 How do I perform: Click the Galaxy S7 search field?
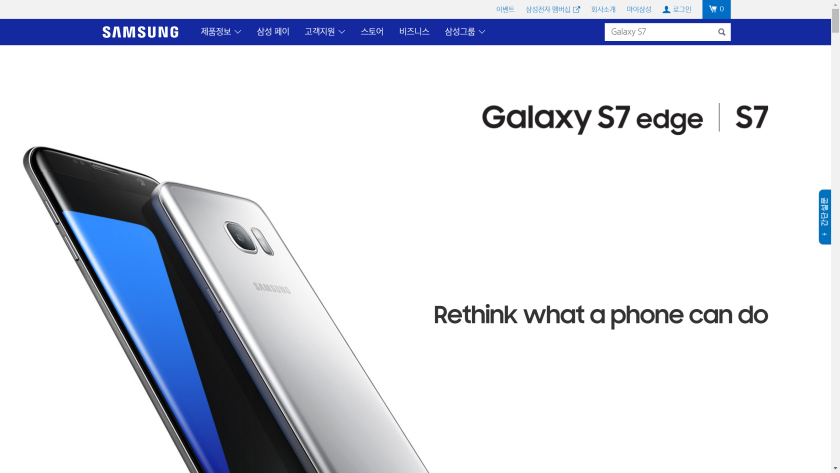[x=661, y=32]
